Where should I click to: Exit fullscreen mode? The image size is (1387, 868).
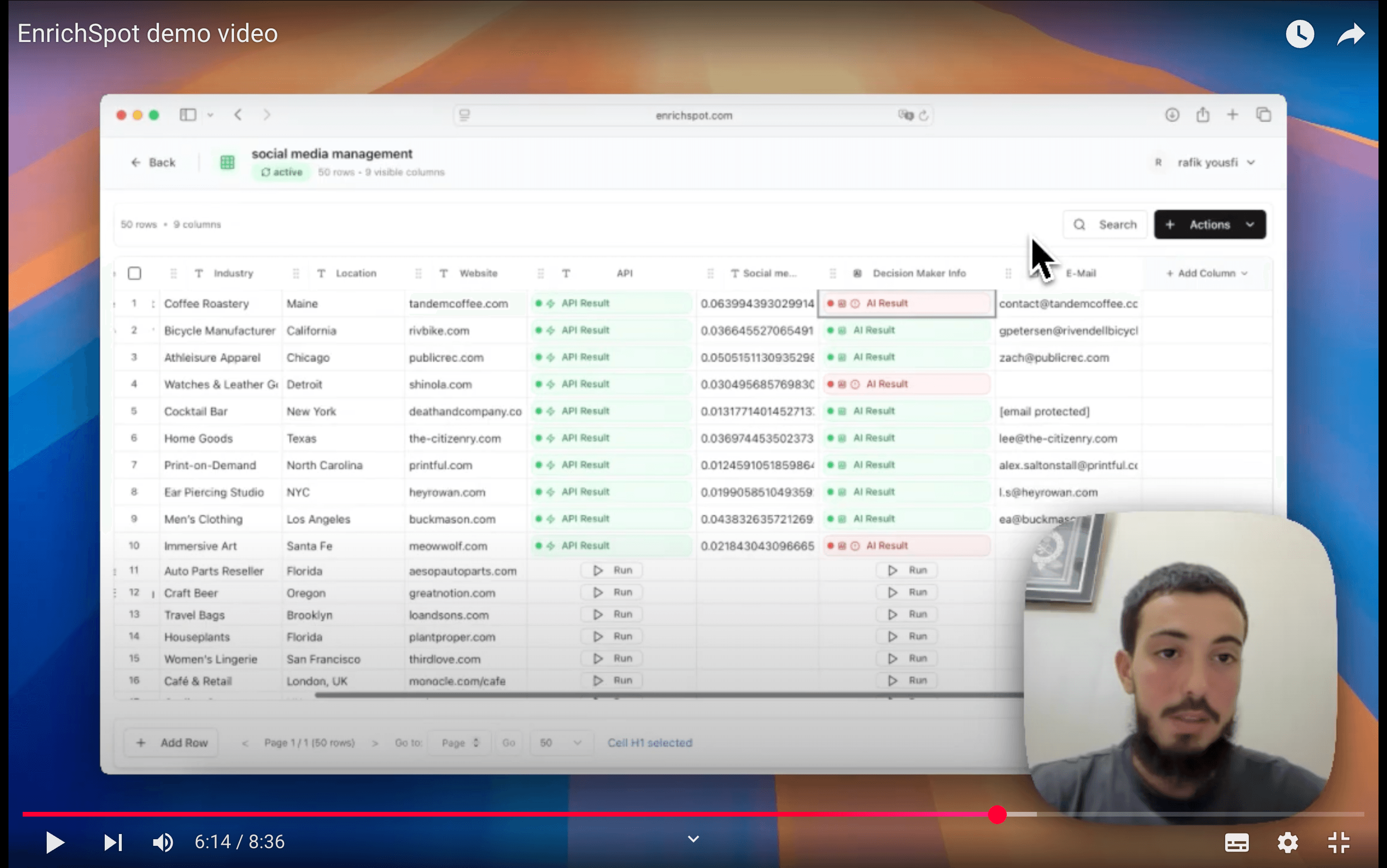[x=1338, y=842]
